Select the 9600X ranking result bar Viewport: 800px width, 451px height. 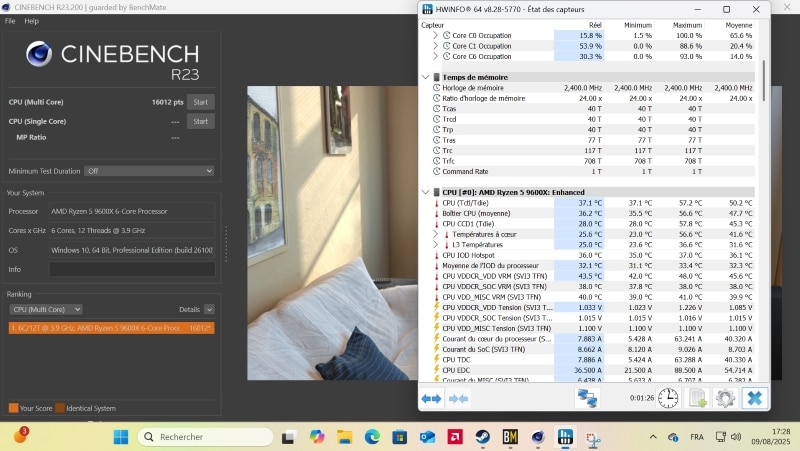pyautogui.click(x=111, y=328)
